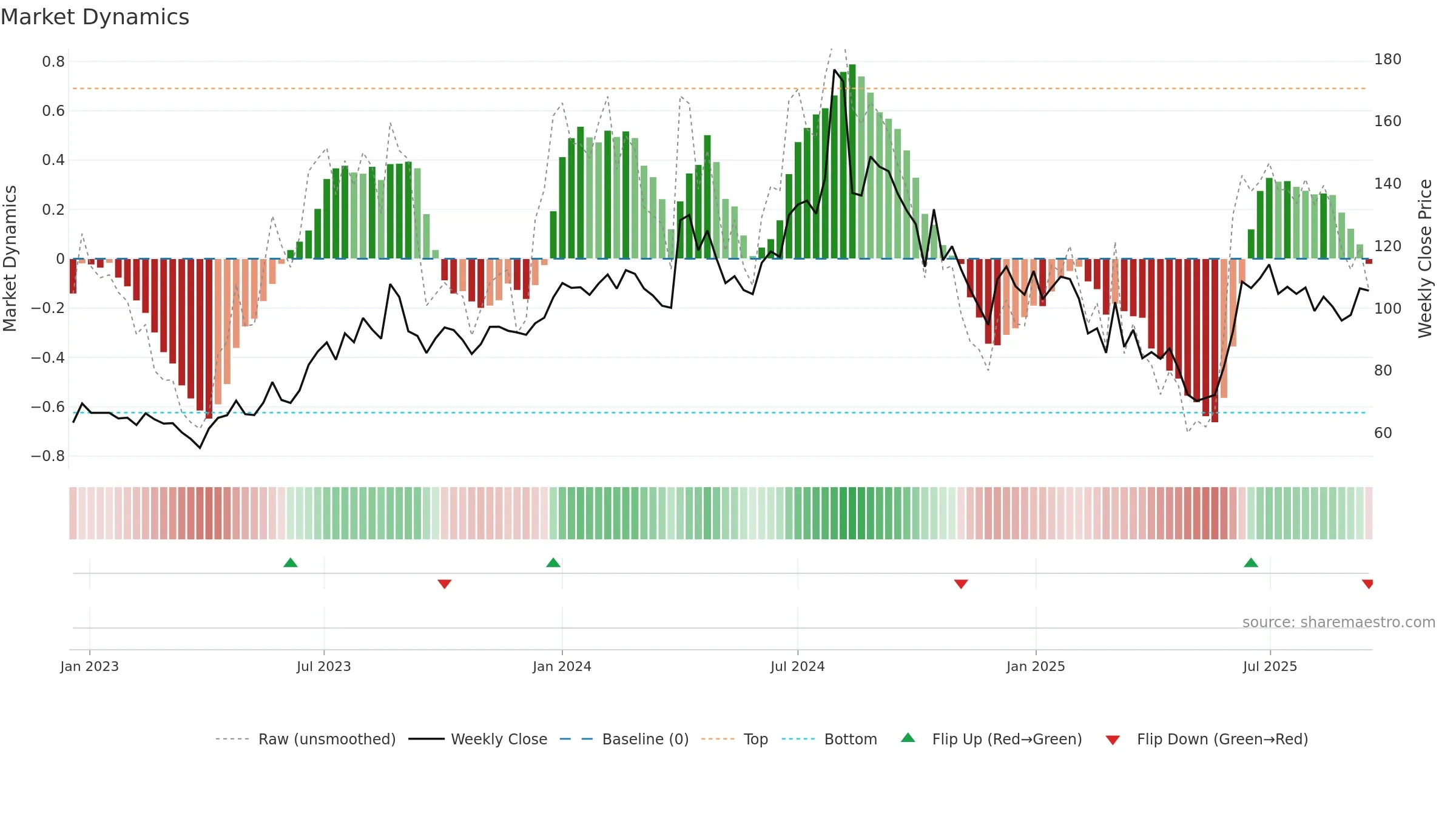Click the flip-down marker near Oct 2023
Viewport: 1456px width, 819px height.
tap(445, 584)
